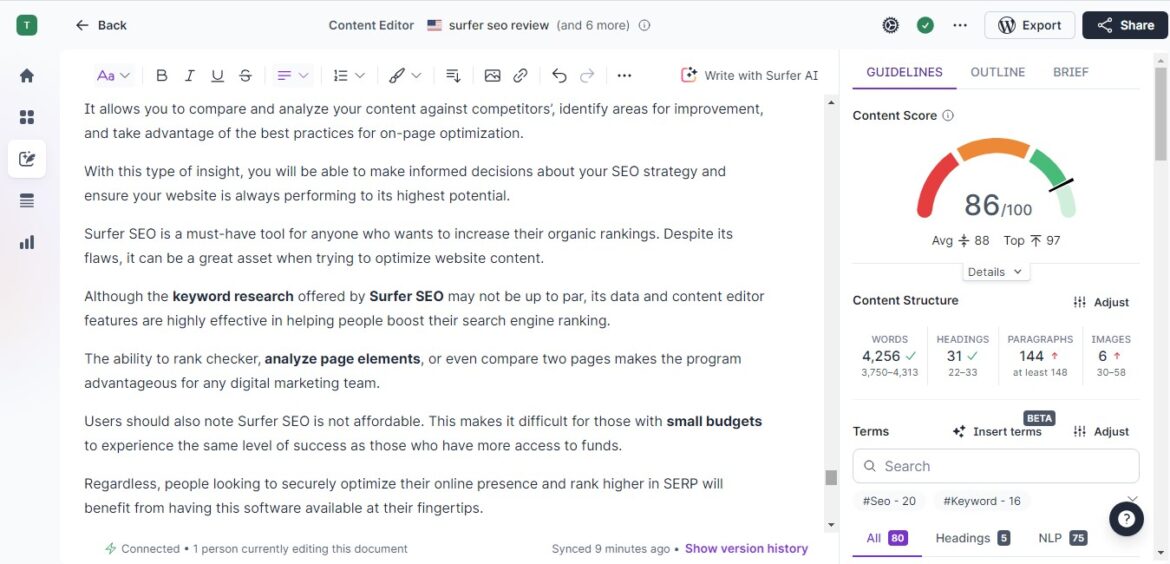This screenshot has width=1170, height=564.
Task: Adjust the Content Structure settings
Action: tap(1101, 302)
